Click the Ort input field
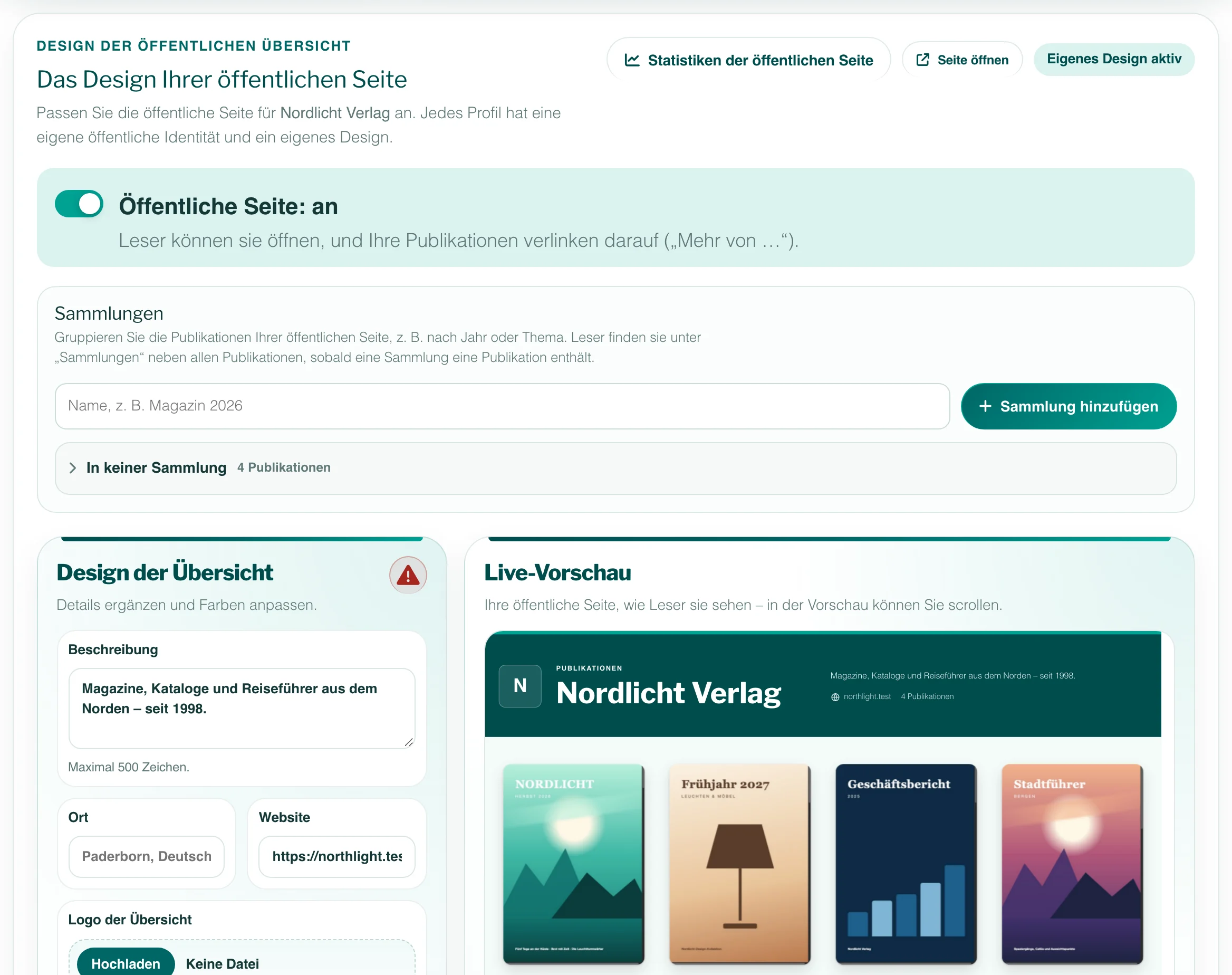This screenshot has width=1232, height=975. pos(147,856)
